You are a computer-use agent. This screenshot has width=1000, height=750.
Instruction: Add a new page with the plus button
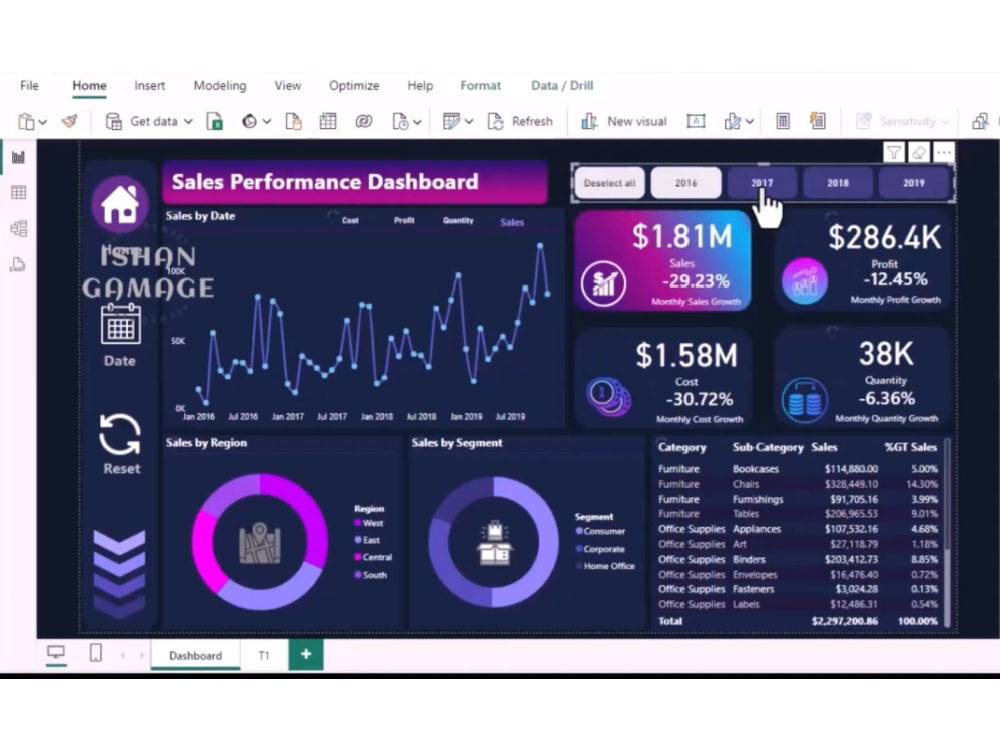point(306,654)
